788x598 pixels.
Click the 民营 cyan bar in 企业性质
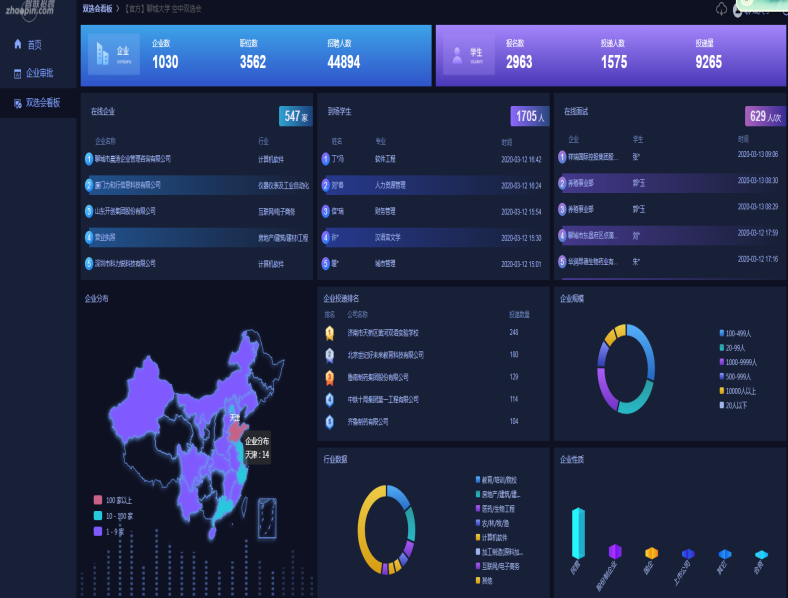577,532
